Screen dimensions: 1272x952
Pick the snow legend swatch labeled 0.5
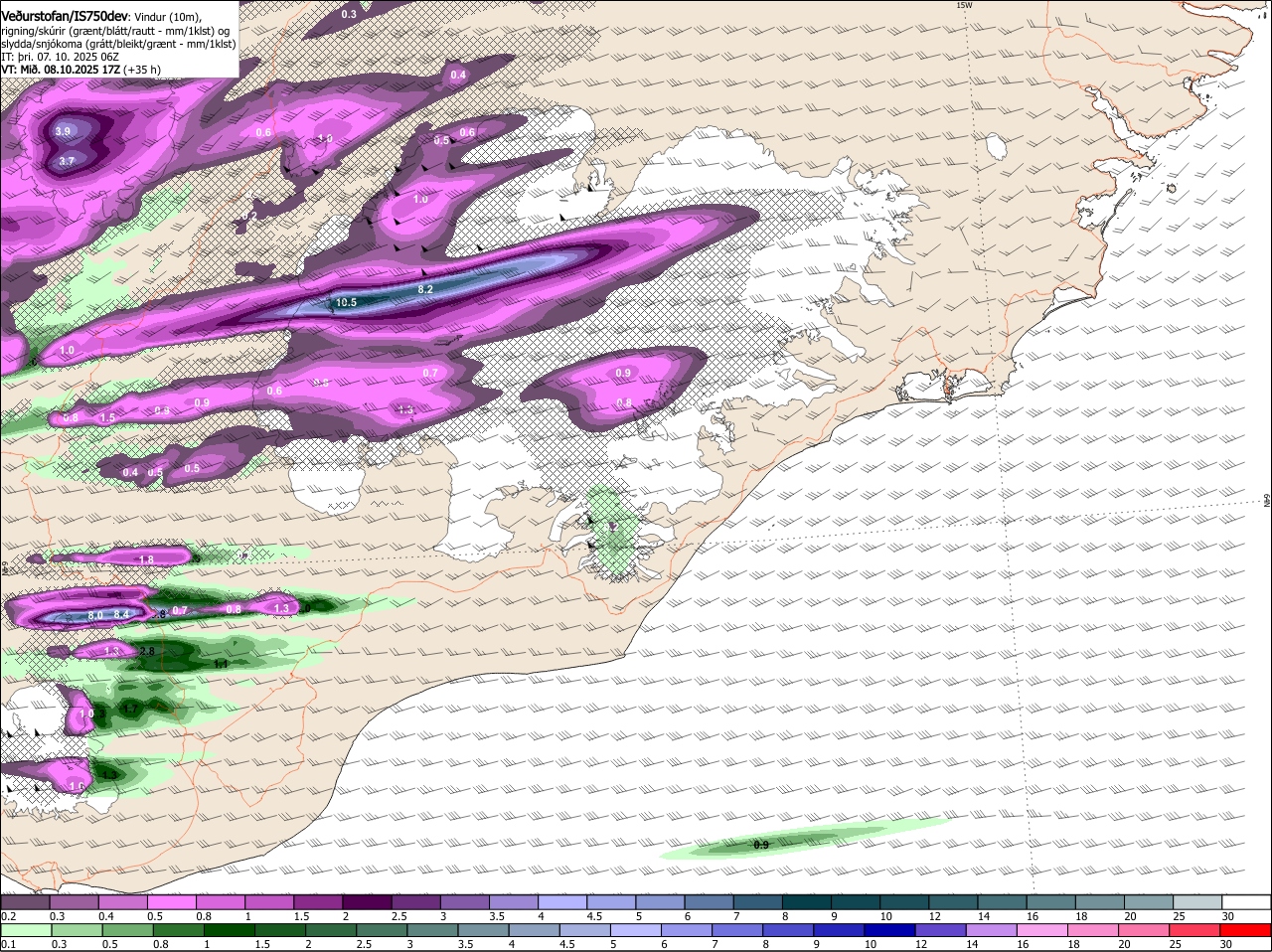click(x=171, y=901)
